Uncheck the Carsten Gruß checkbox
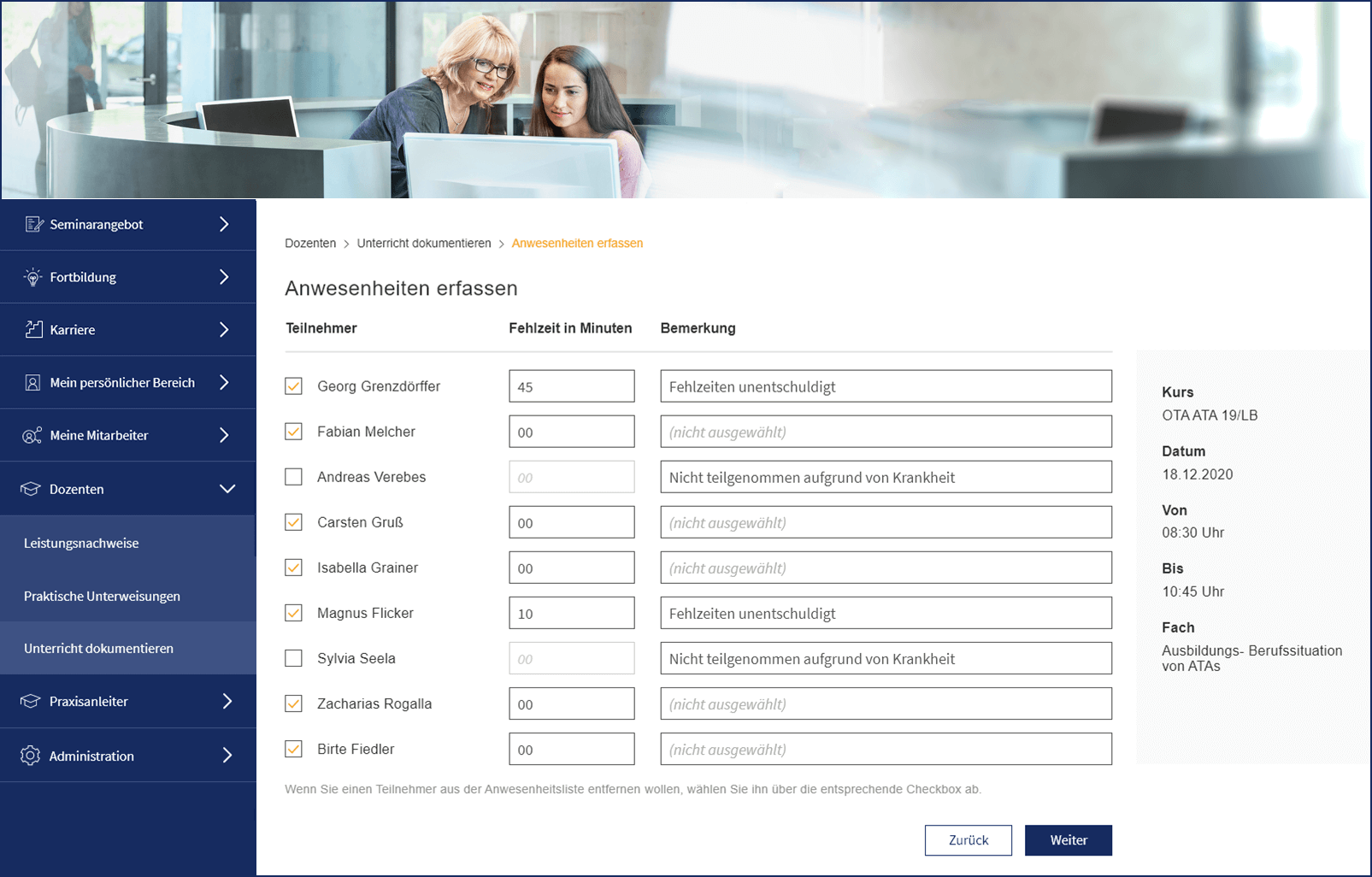The width and height of the screenshot is (1372, 877). pos(293,522)
